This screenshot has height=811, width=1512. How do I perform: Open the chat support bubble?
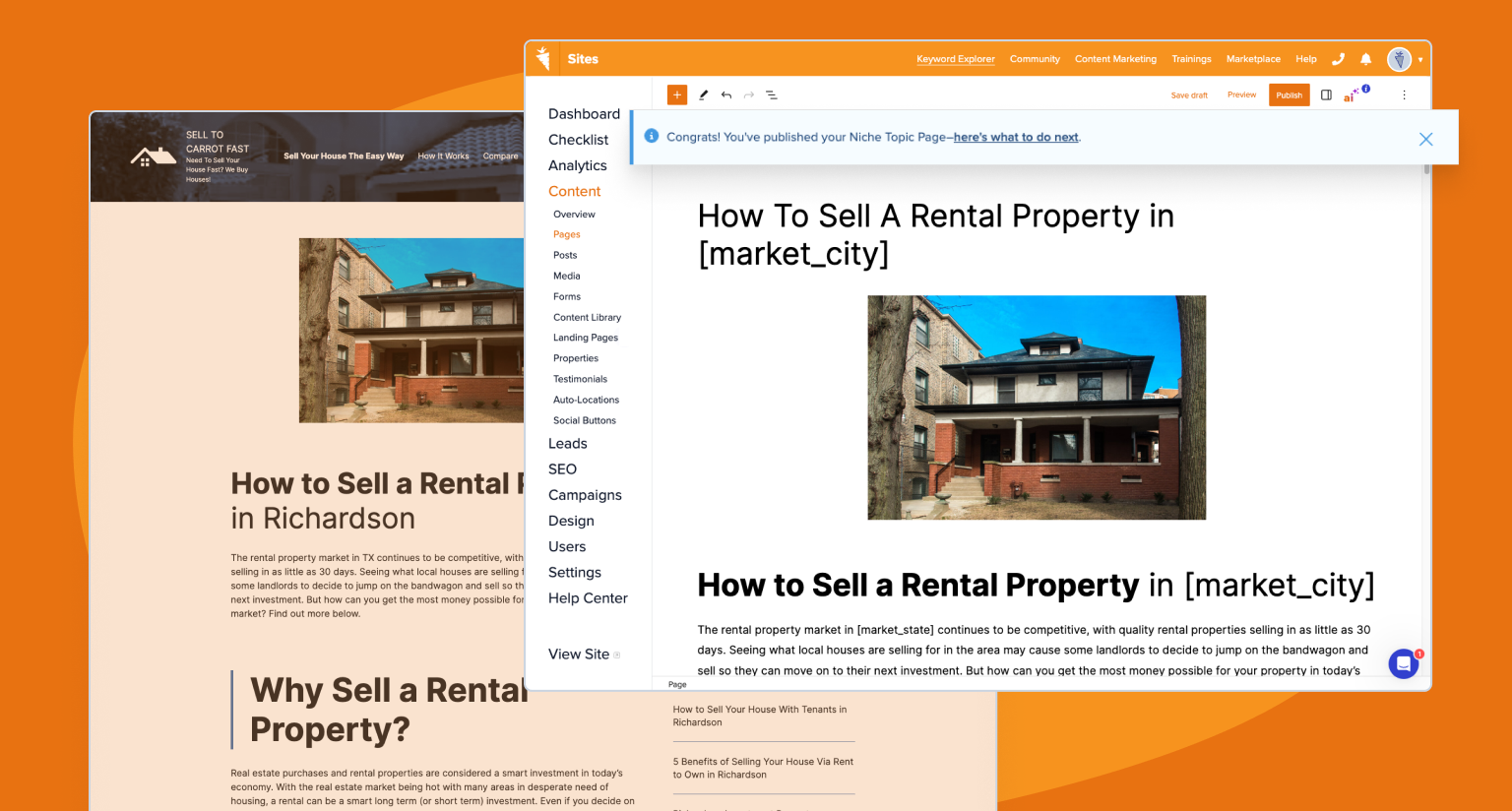tap(1404, 663)
